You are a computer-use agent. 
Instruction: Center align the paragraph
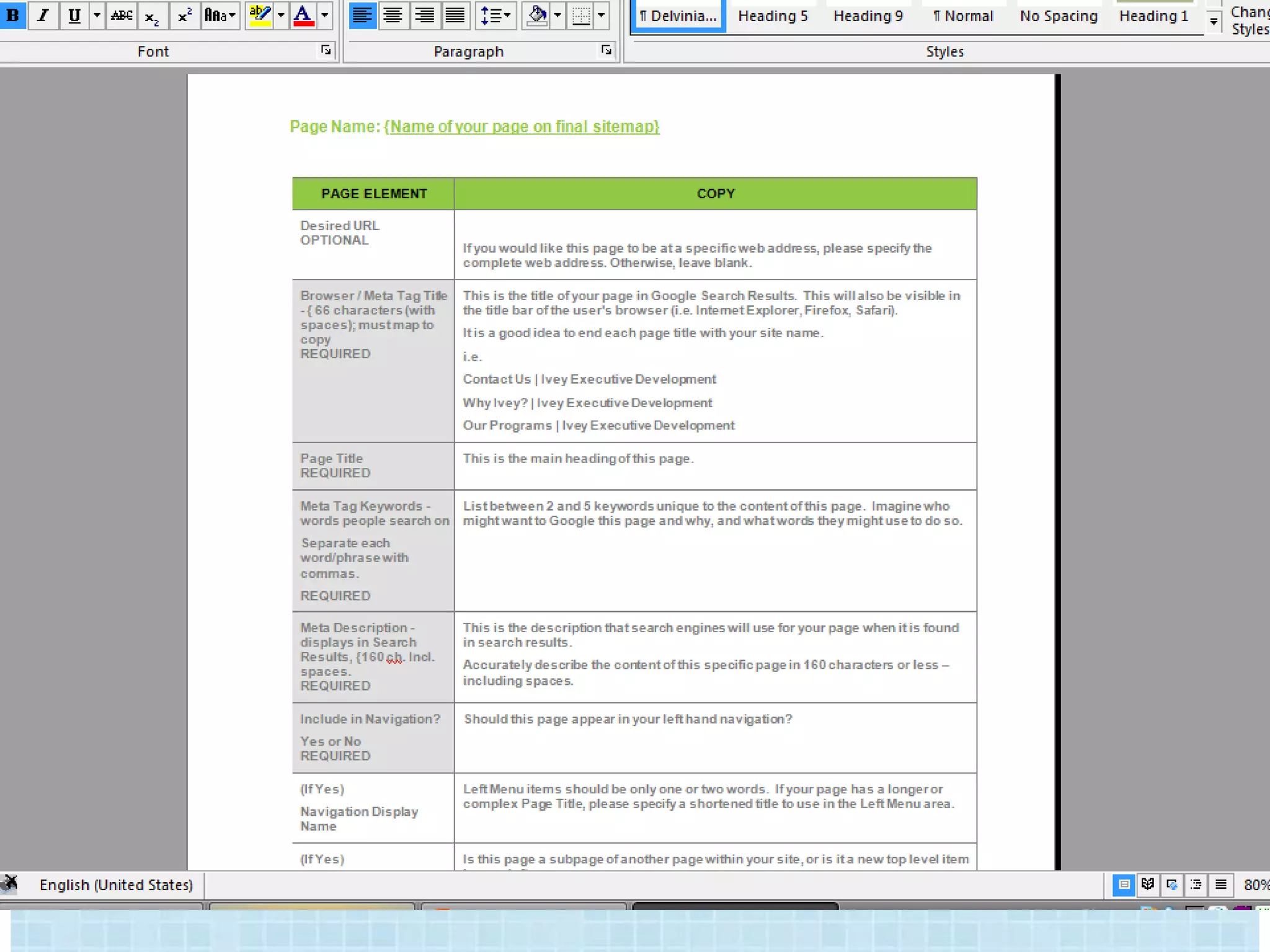click(x=393, y=15)
